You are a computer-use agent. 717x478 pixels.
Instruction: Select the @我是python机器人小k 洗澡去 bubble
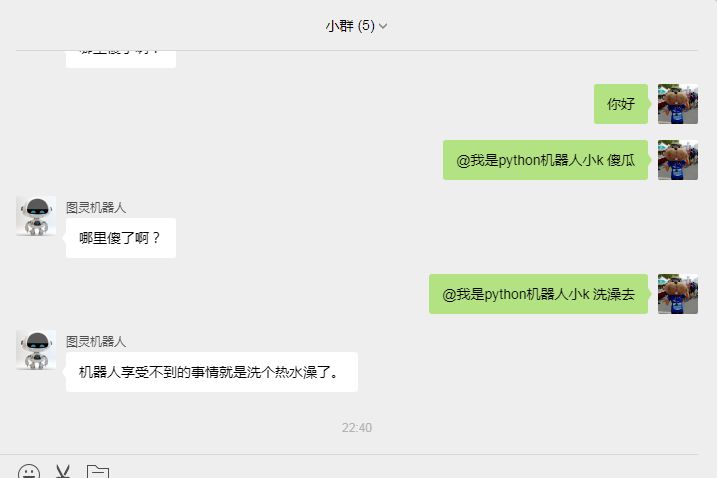(538, 294)
